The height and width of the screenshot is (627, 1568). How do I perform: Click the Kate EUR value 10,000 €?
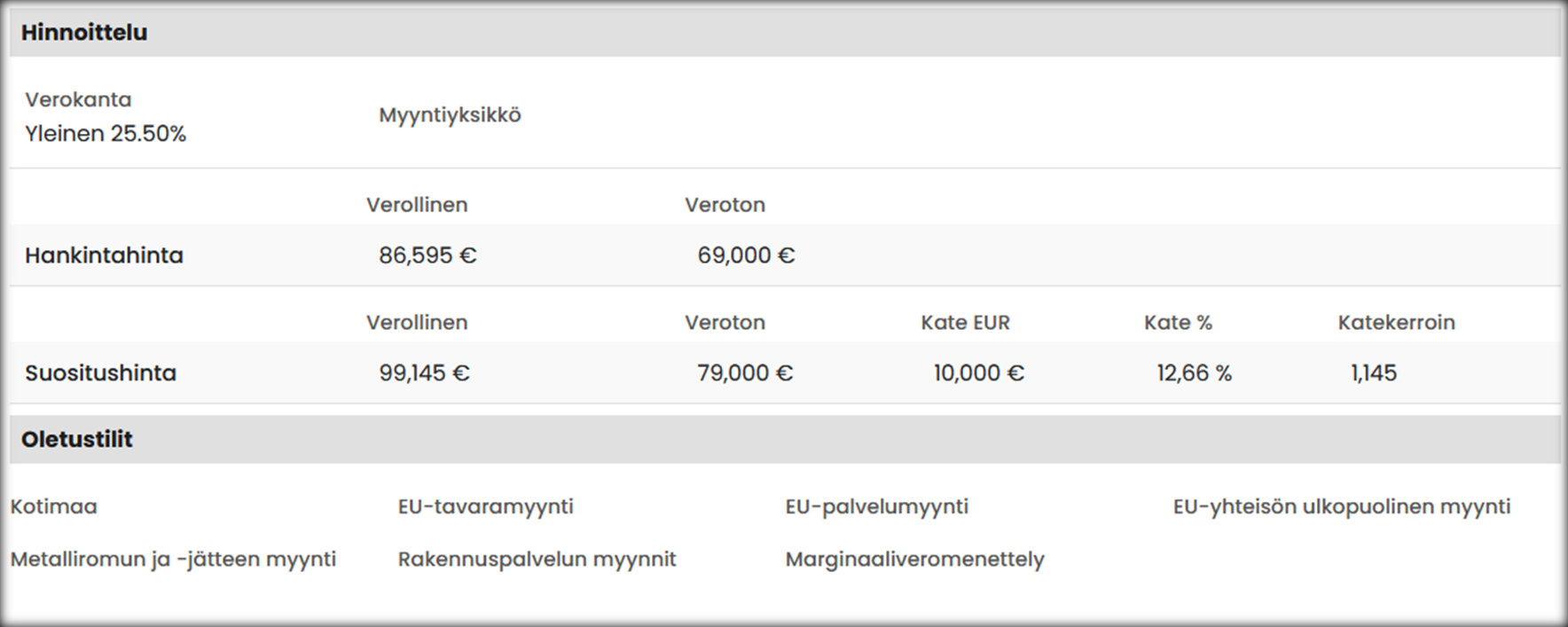pos(978,372)
